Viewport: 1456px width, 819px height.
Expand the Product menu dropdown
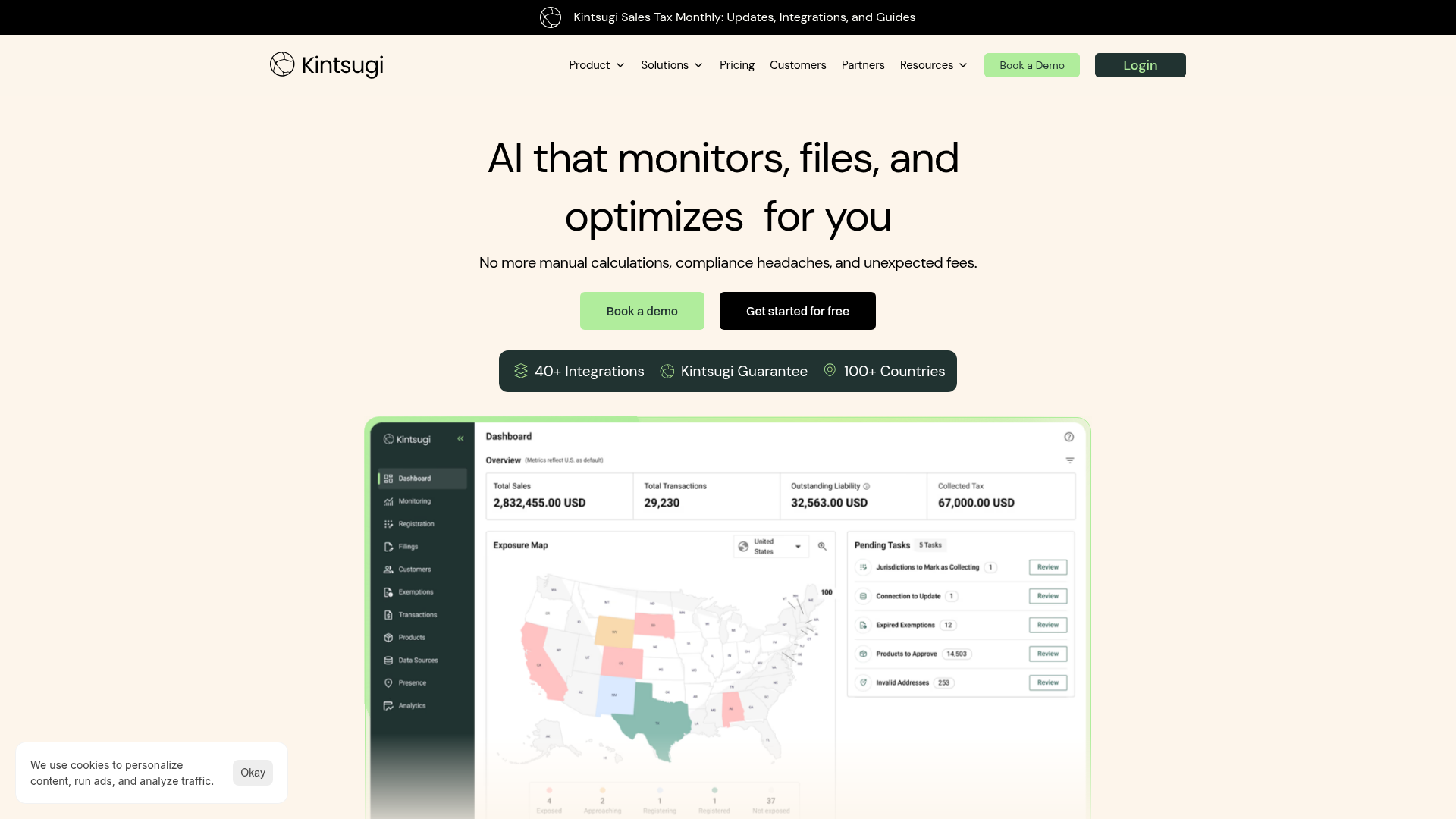point(597,65)
